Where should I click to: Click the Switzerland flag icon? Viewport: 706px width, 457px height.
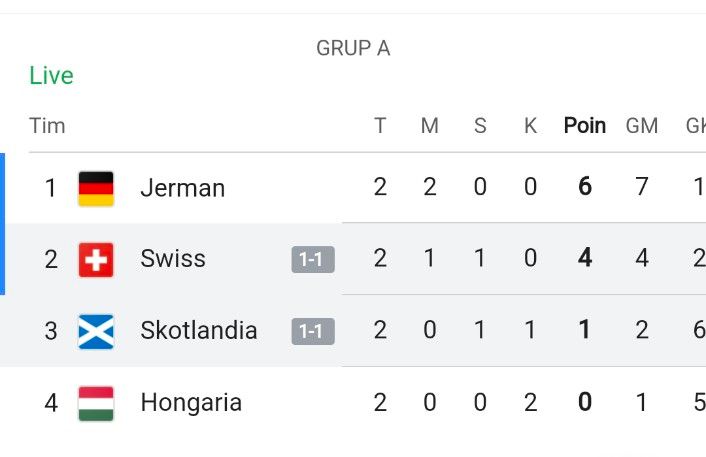point(96,260)
